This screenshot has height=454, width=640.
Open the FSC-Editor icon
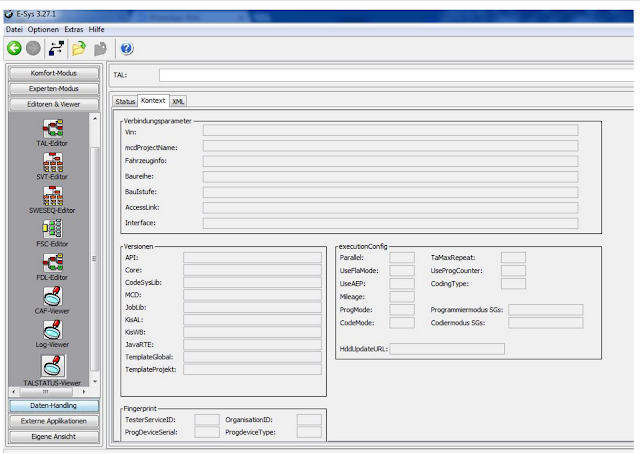tap(53, 229)
